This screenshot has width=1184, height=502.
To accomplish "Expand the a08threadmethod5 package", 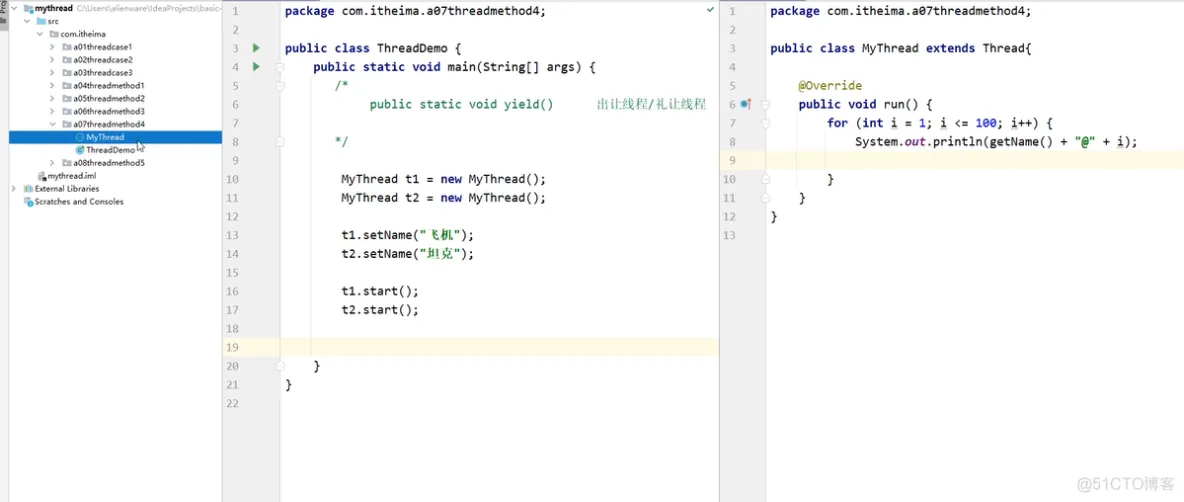I will (x=52, y=163).
